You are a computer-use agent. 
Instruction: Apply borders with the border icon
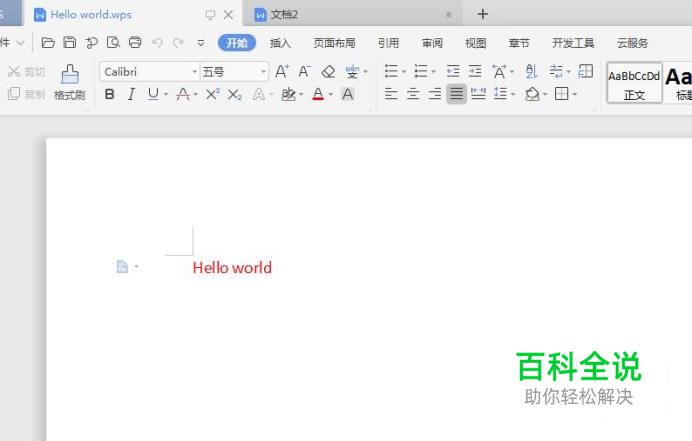tap(561, 94)
